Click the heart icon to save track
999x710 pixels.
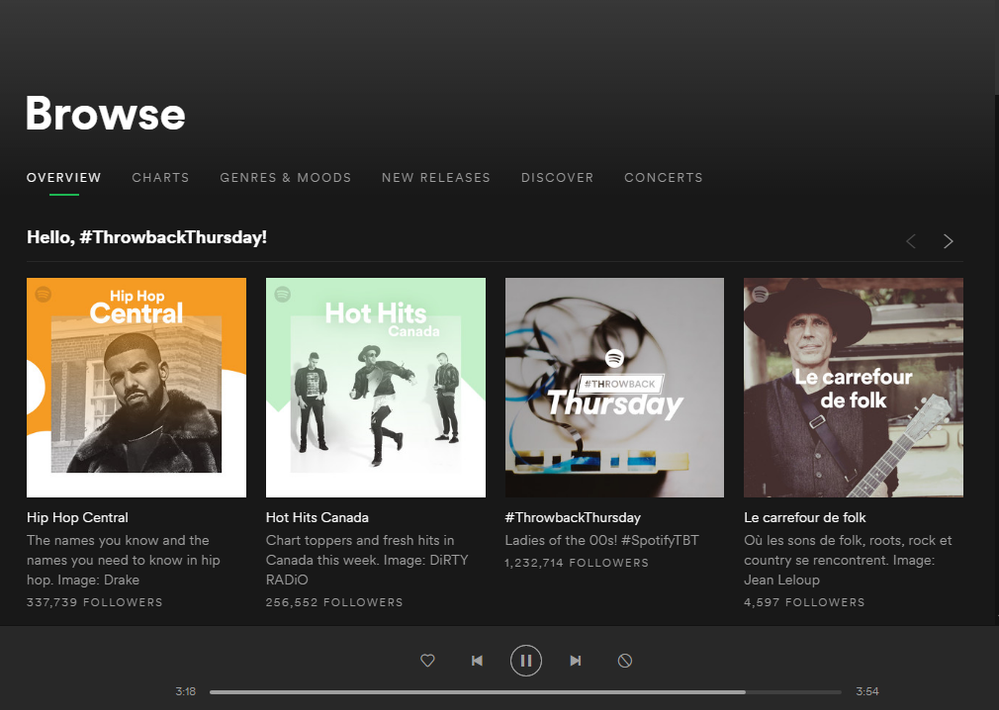tap(428, 660)
